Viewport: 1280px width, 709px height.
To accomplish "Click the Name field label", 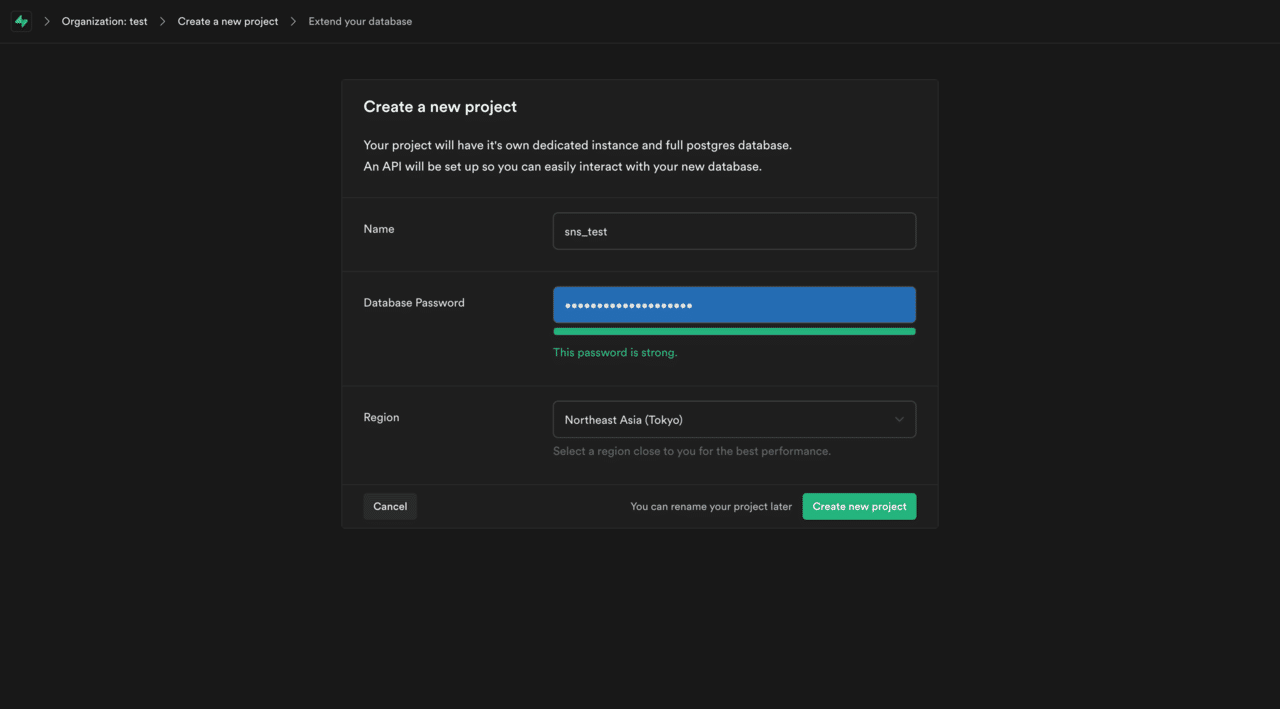I will tap(379, 229).
